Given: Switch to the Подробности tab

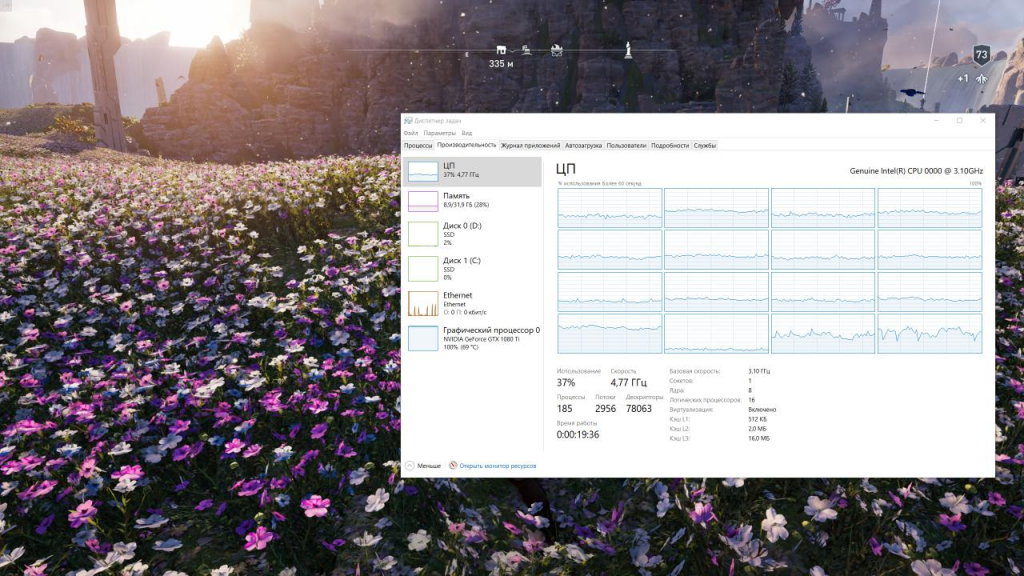Looking at the screenshot, I should pyautogui.click(x=670, y=145).
